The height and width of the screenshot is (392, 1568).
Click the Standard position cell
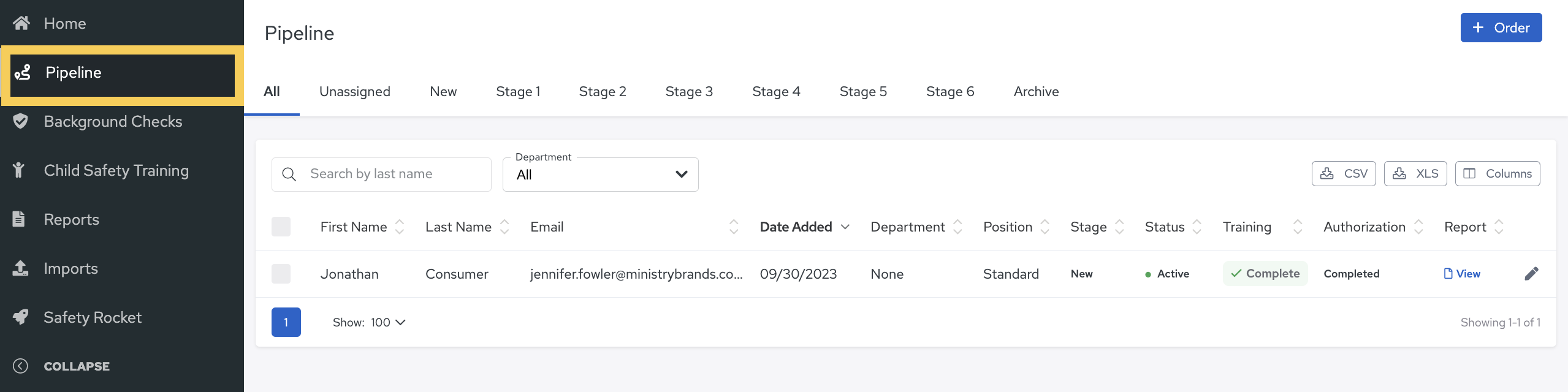coord(1011,274)
